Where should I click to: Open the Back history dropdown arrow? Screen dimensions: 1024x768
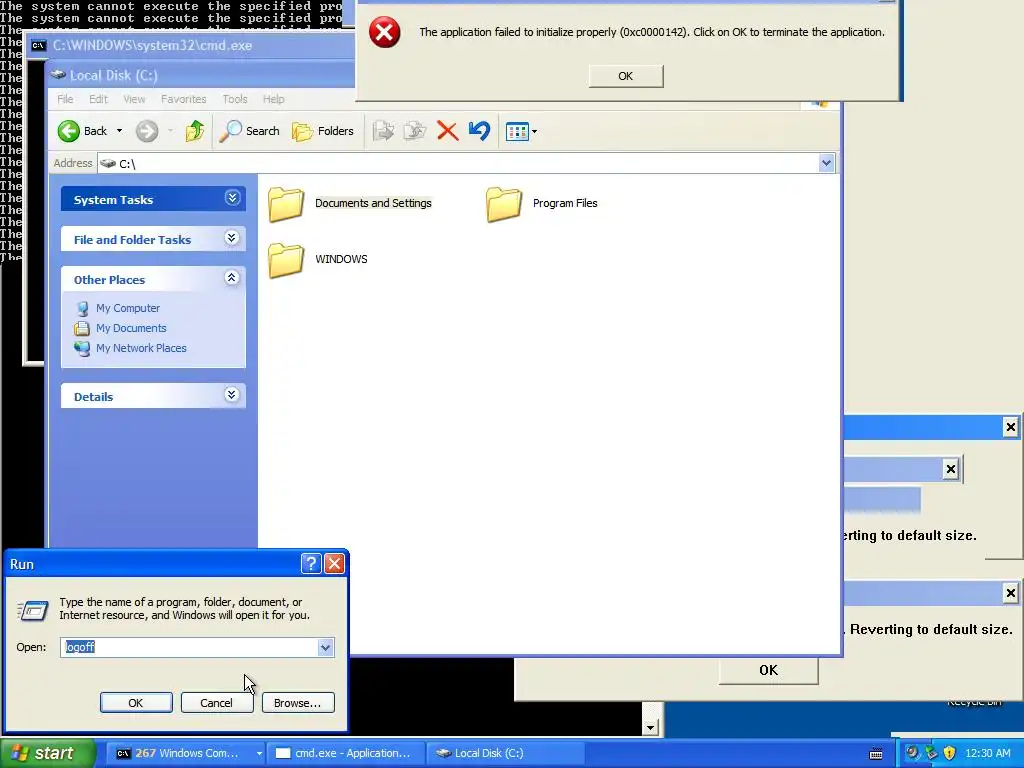[x=120, y=131]
